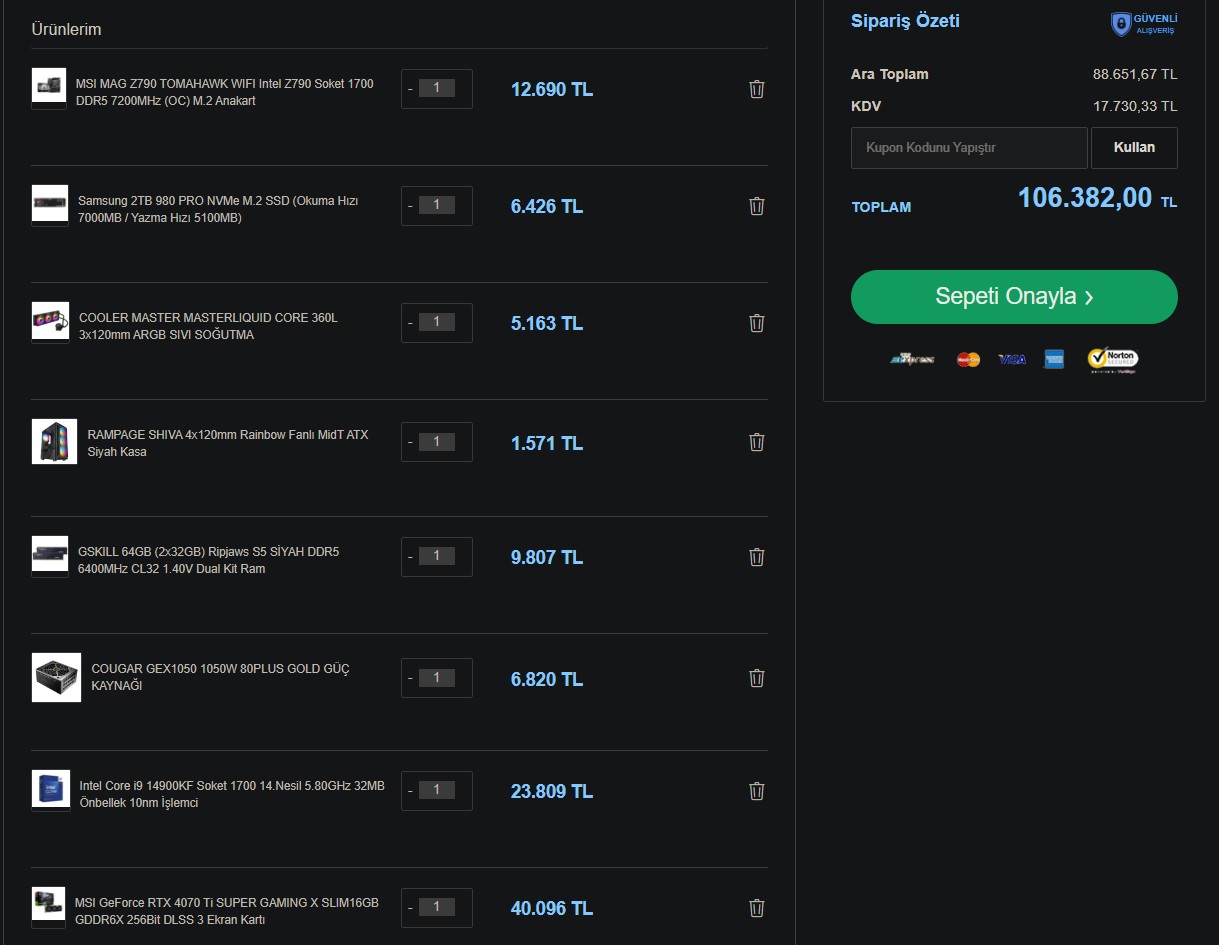Decrease quantity of MSI Z790 motherboard
This screenshot has width=1219, height=945.
point(410,89)
